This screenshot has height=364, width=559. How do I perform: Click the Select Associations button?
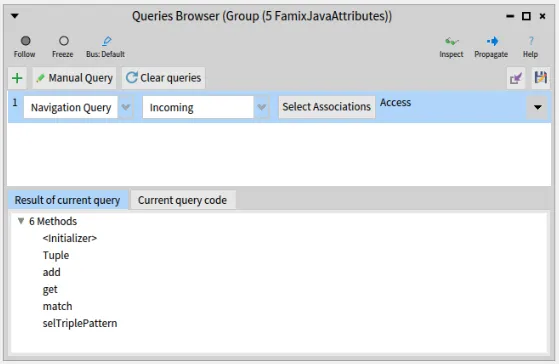[x=327, y=107]
